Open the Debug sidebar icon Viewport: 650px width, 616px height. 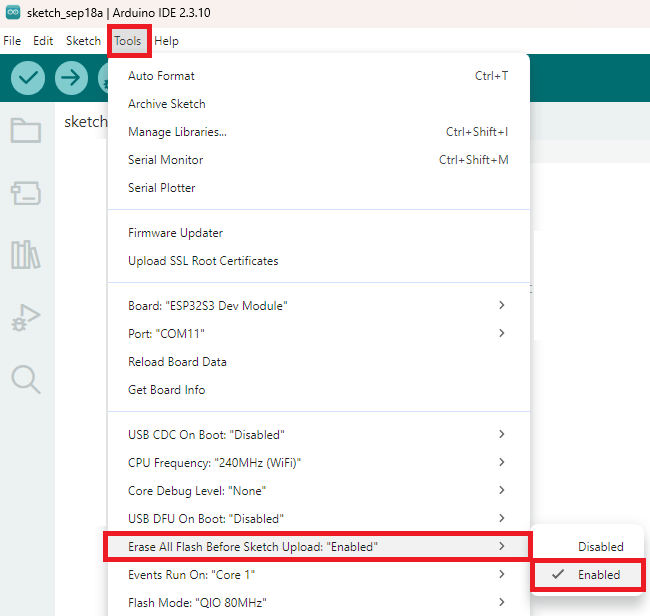click(26, 317)
